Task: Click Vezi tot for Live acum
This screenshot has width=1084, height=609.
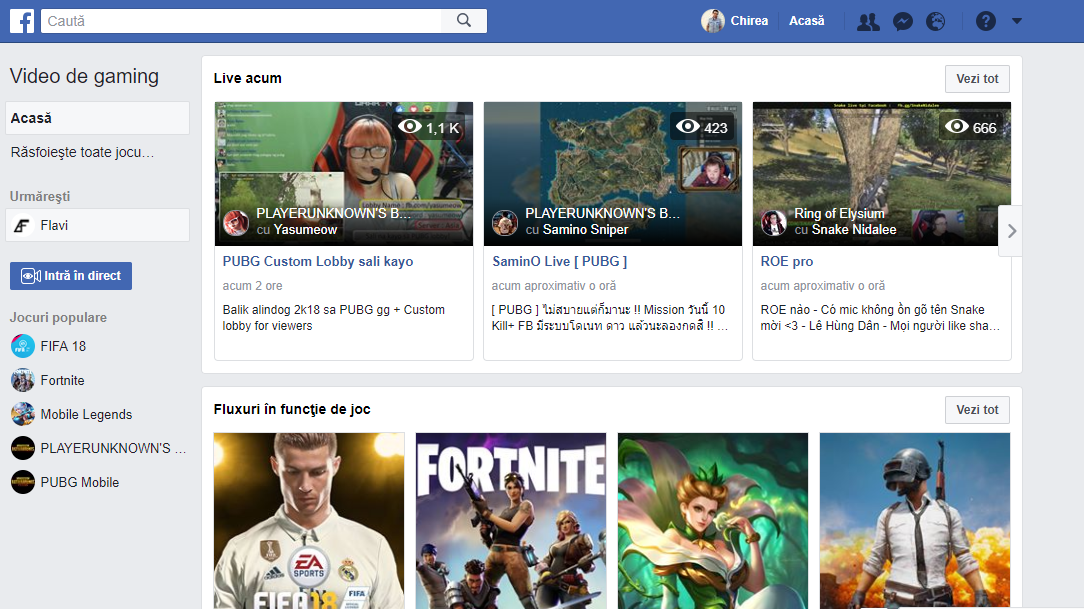Action: [x=977, y=78]
